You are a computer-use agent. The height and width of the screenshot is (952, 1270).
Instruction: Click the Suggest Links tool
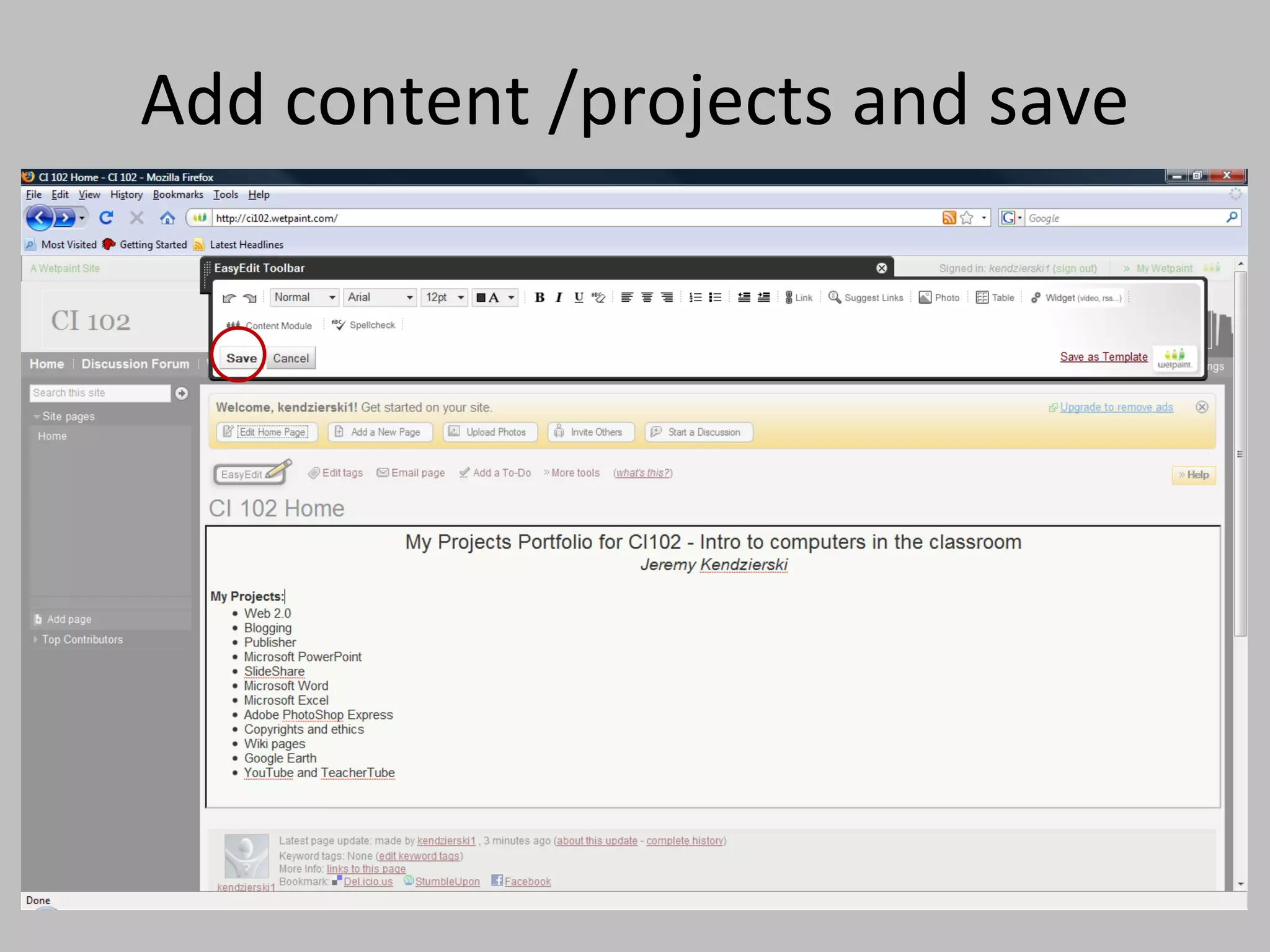point(866,297)
